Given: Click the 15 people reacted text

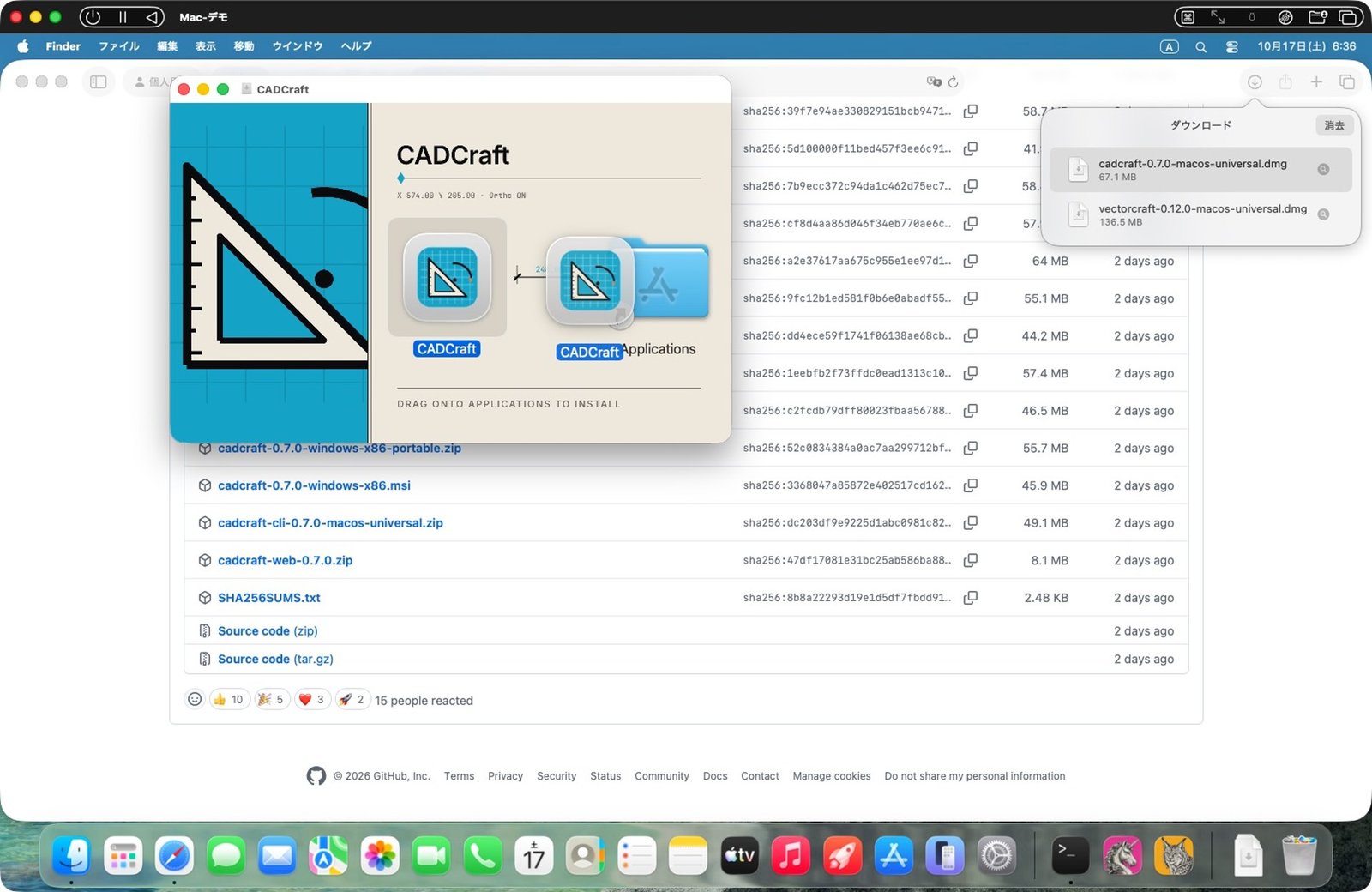Looking at the screenshot, I should click(x=424, y=701).
